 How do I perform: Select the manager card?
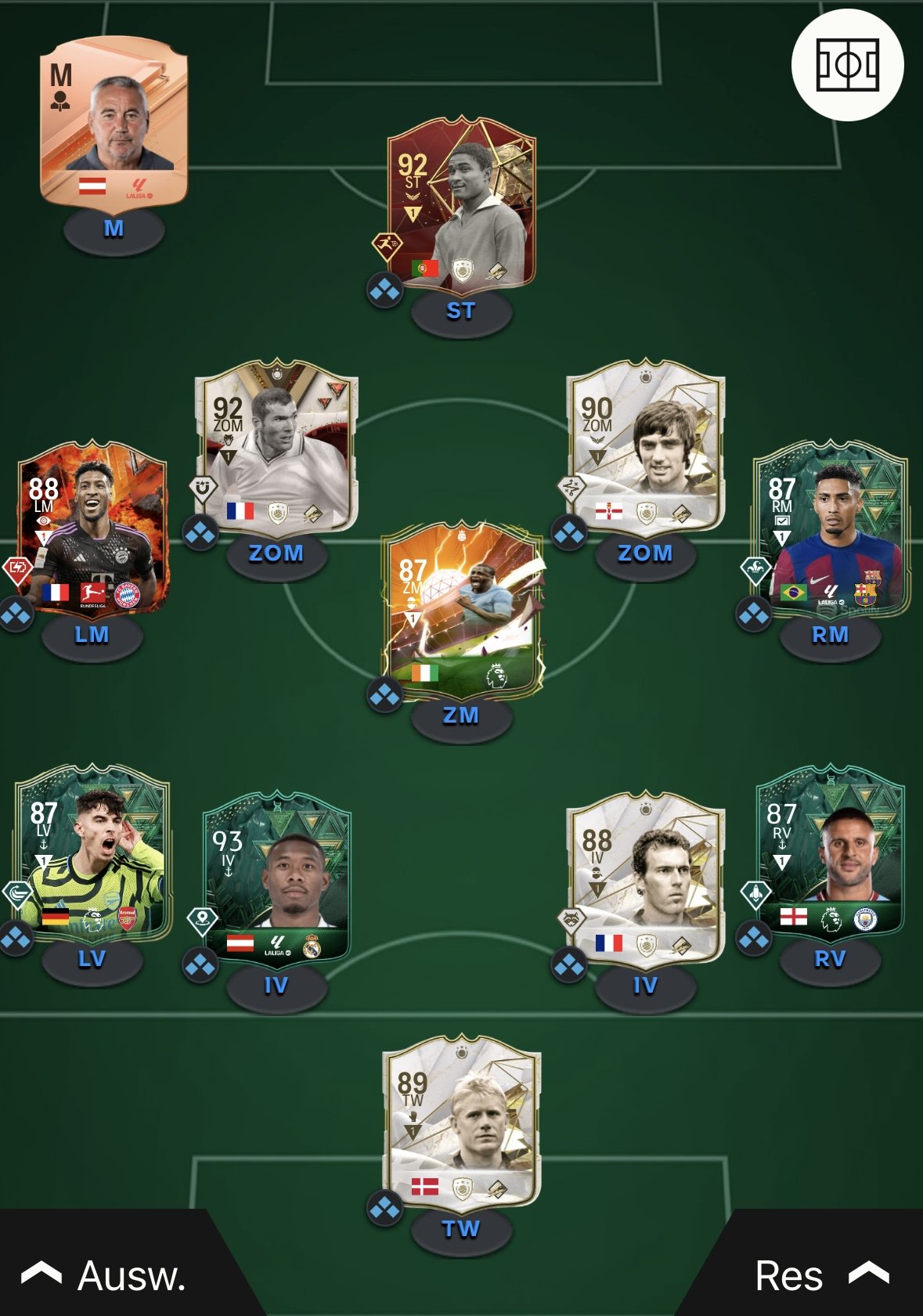tap(114, 123)
